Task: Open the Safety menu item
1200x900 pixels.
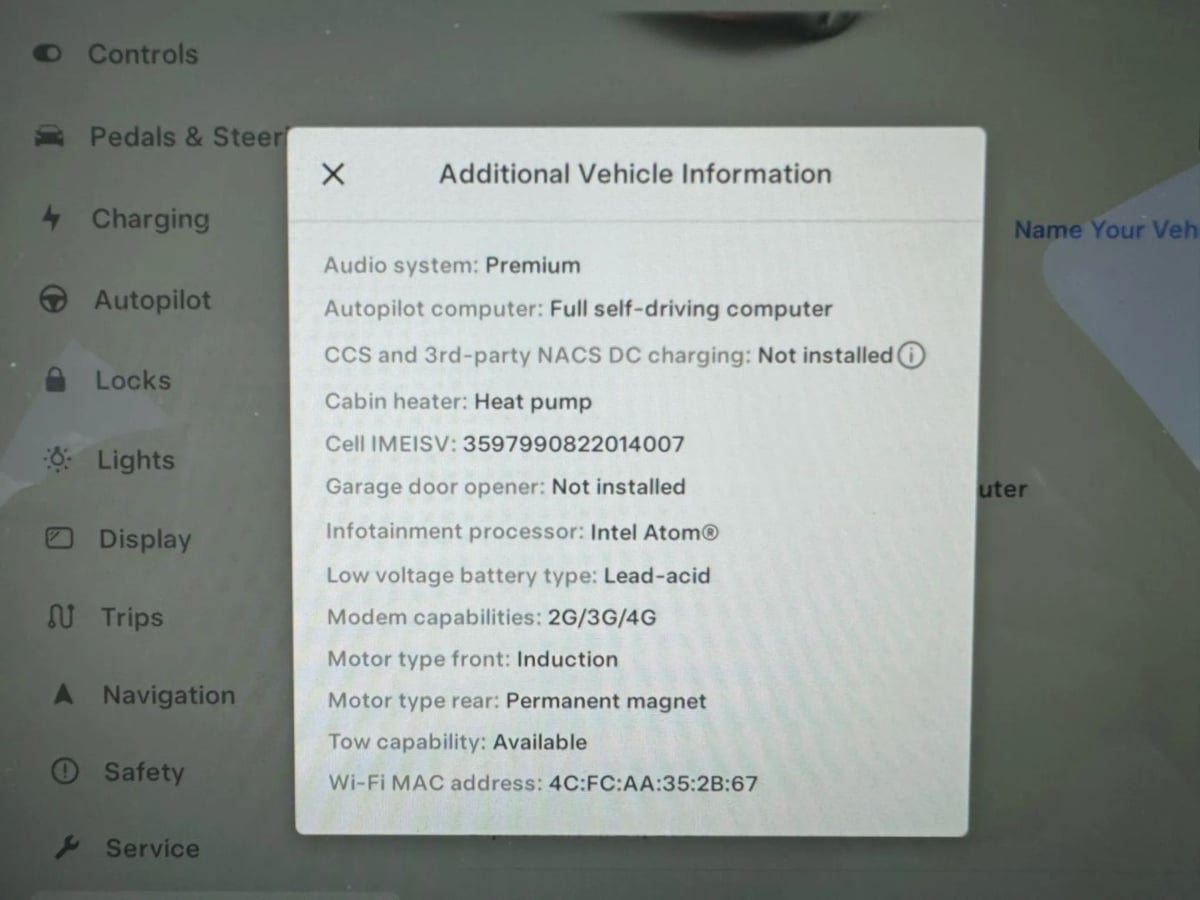Action: 144,772
